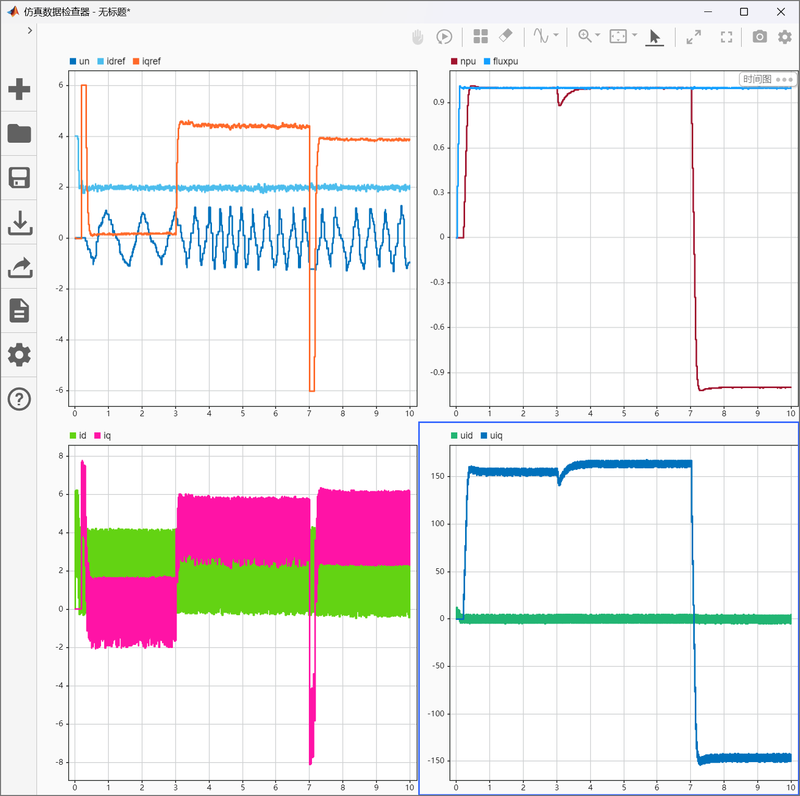Open the subplot layout grid icon
The height and width of the screenshot is (796, 800).
[481, 36]
